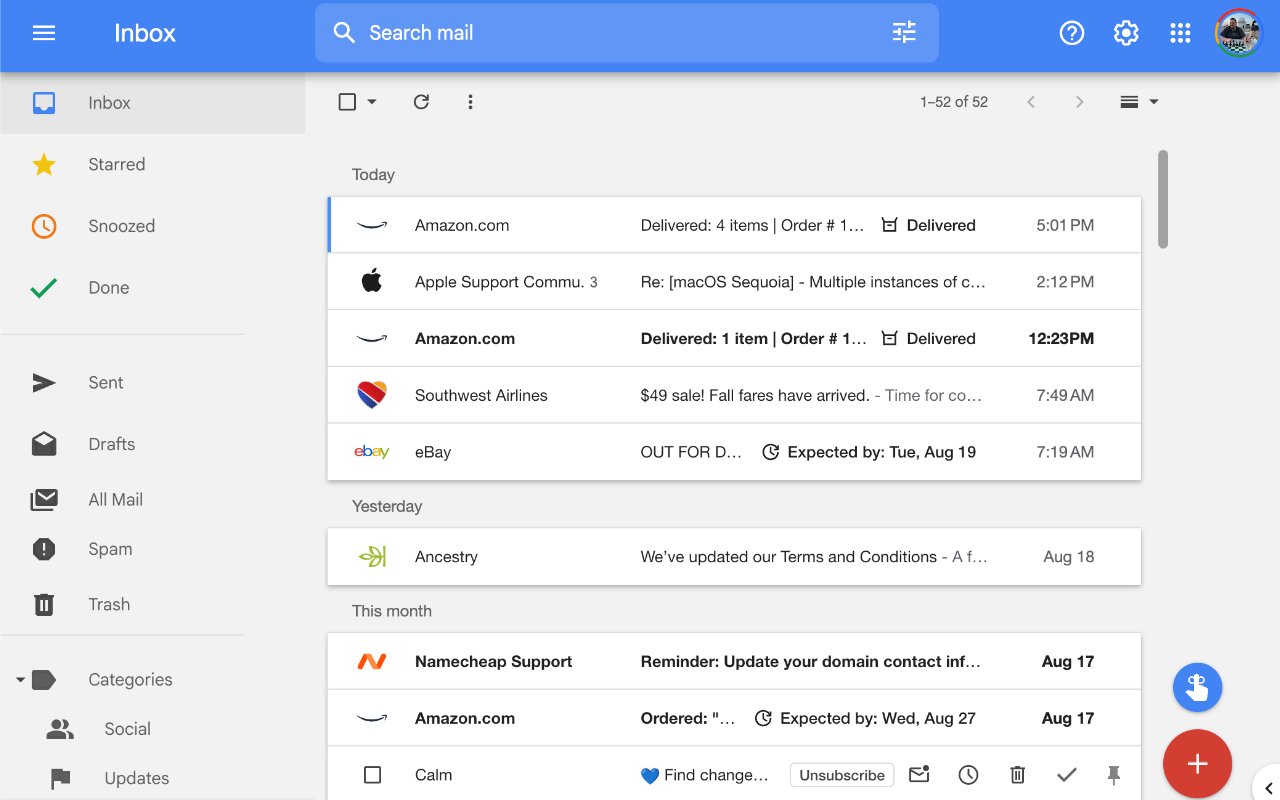Open the Snoozed folder label
Screen dimensions: 1280x800
122,226
